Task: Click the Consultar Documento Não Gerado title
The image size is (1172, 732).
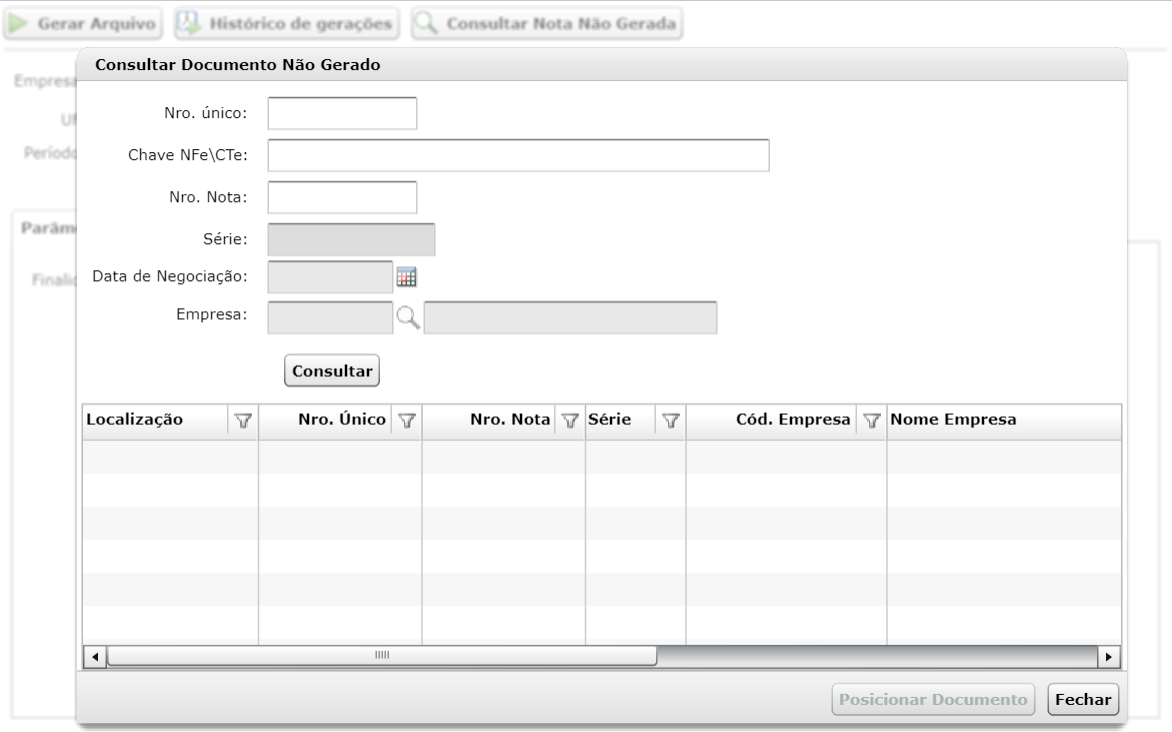Action: (238, 65)
